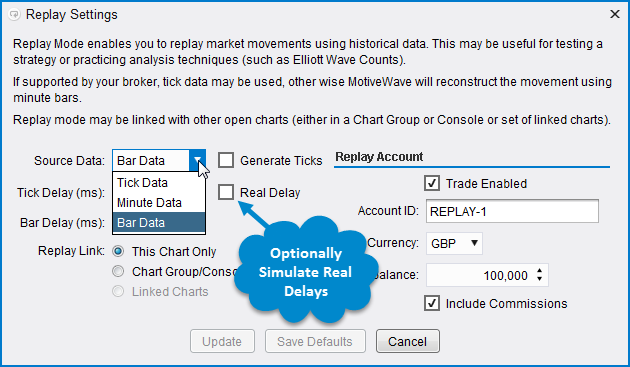Uncheck Trade Enabled
The height and width of the screenshot is (367, 630).
tap(432, 183)
